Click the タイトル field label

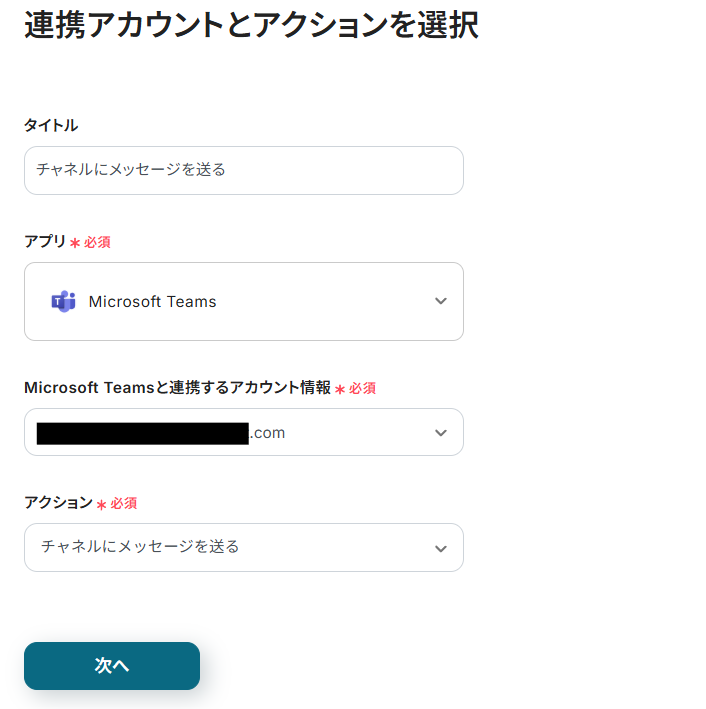coord(51,125)
